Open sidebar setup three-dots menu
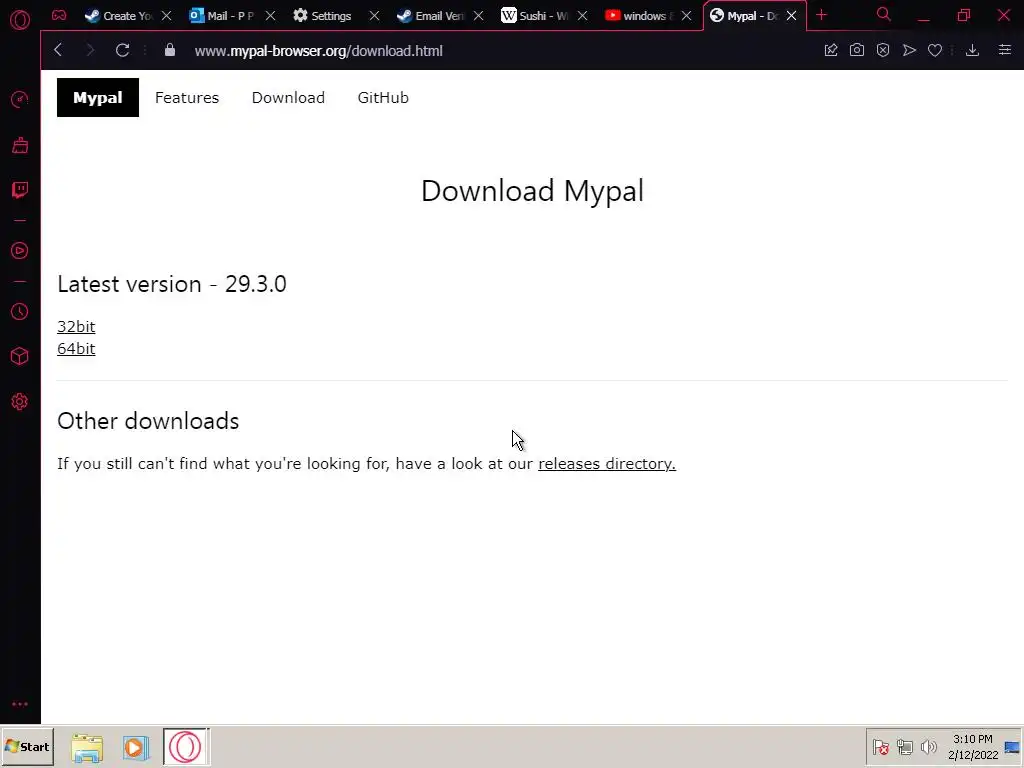This screenshot has height=768, width=1024. tap(20, 704)
